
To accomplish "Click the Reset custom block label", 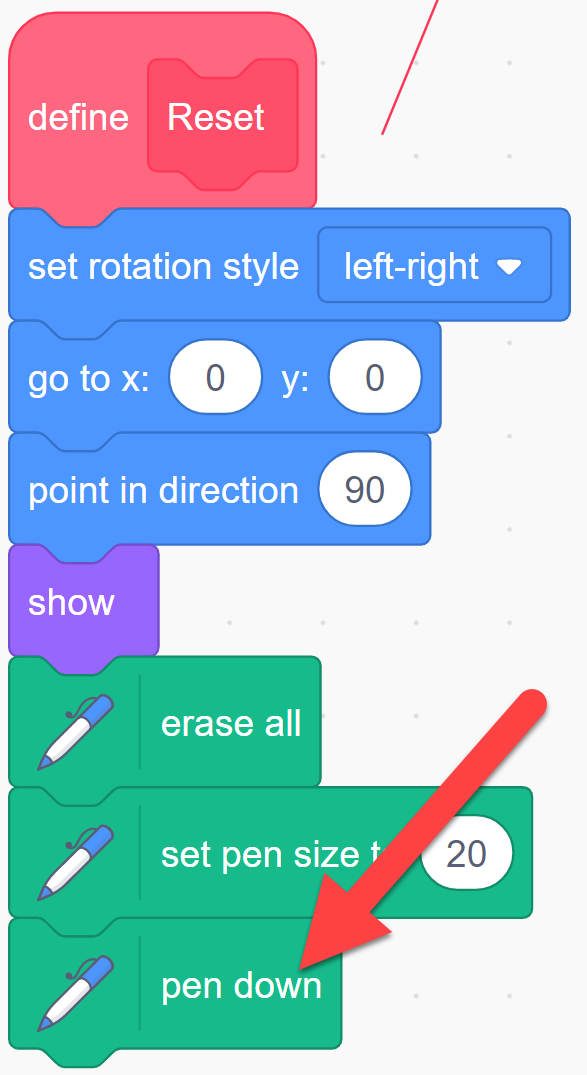I will coord(215,117).
